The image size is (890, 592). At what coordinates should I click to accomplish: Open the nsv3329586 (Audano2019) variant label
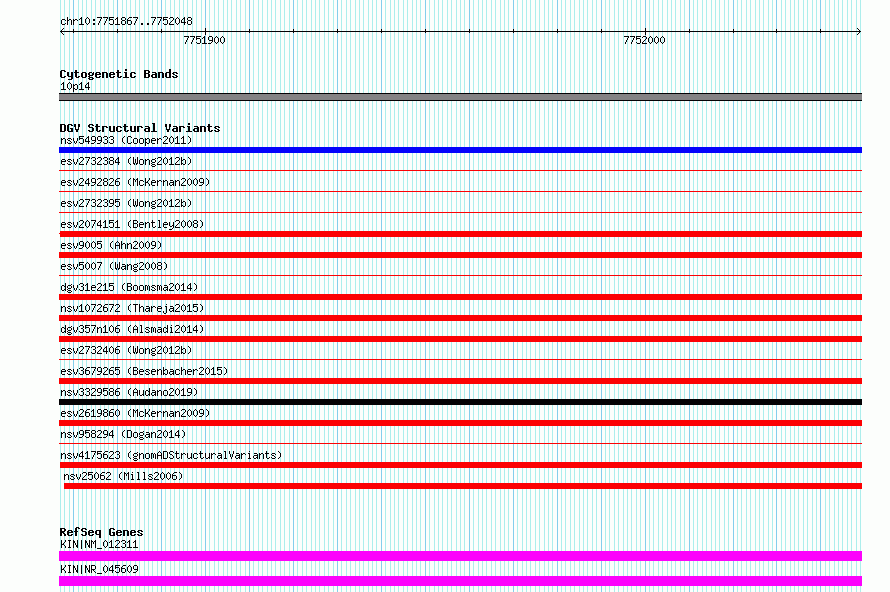[x=129, y=392]
